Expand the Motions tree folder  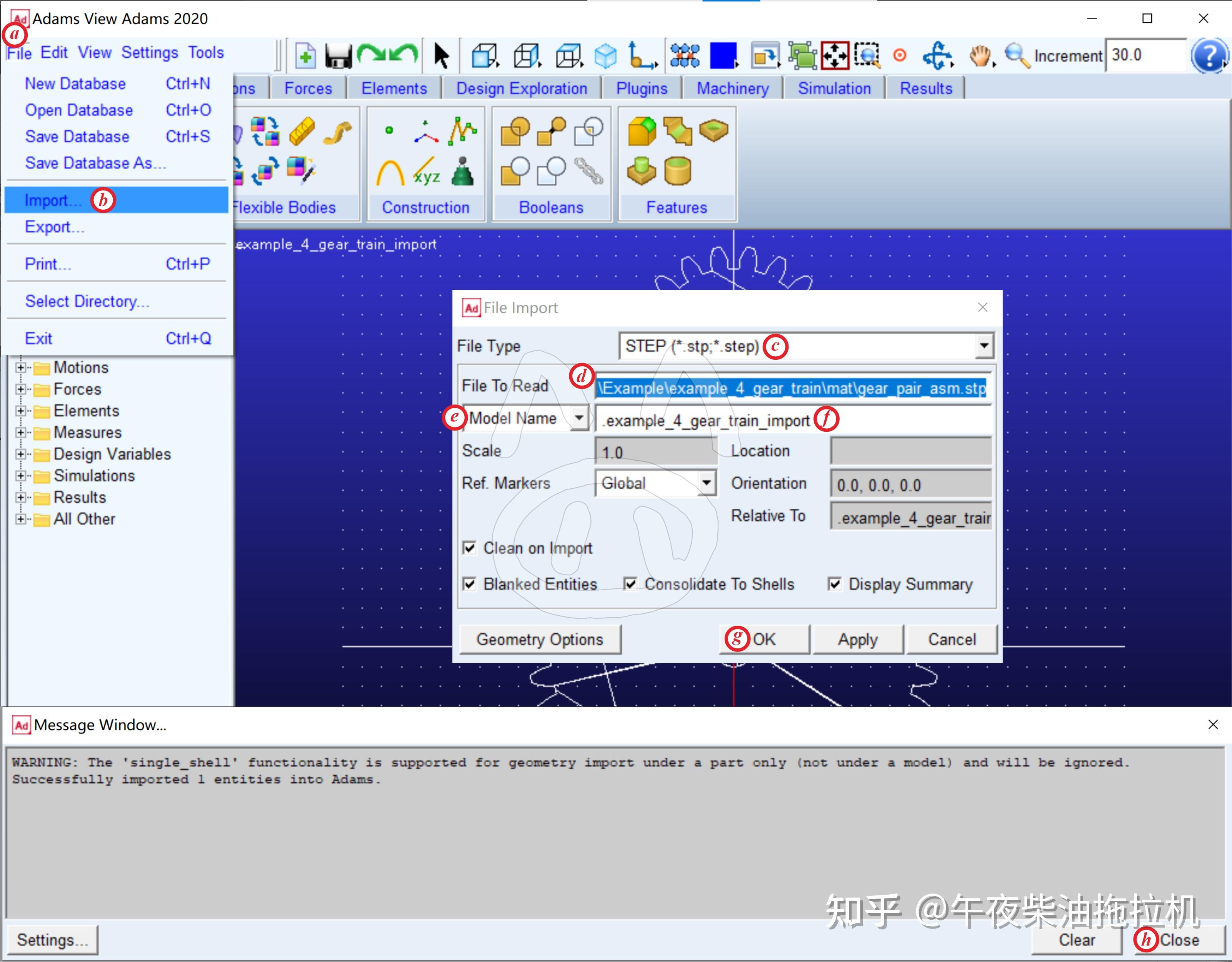(21, 367)
